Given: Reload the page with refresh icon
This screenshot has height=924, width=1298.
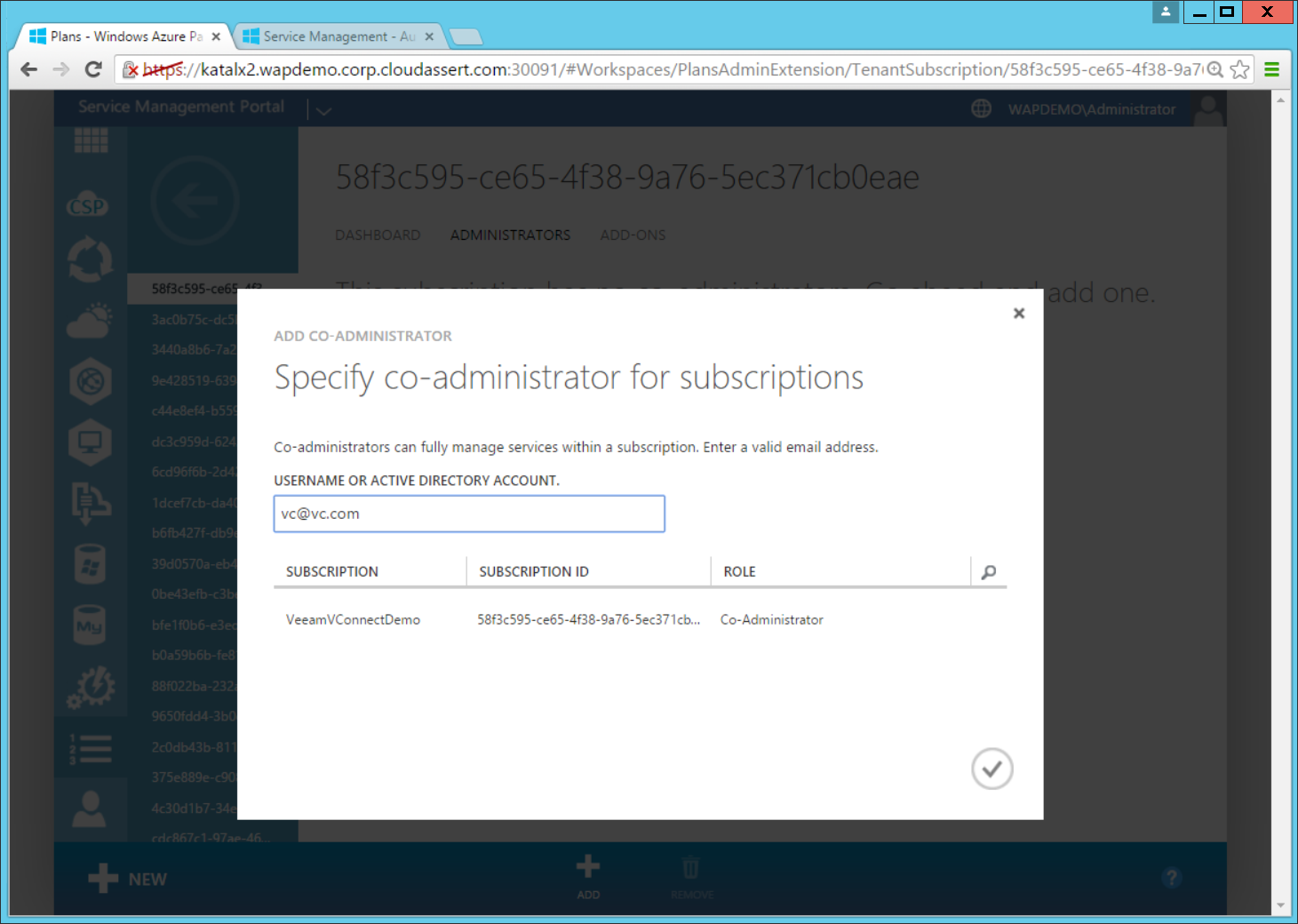Looking at the screenshot, I should 93,69.
